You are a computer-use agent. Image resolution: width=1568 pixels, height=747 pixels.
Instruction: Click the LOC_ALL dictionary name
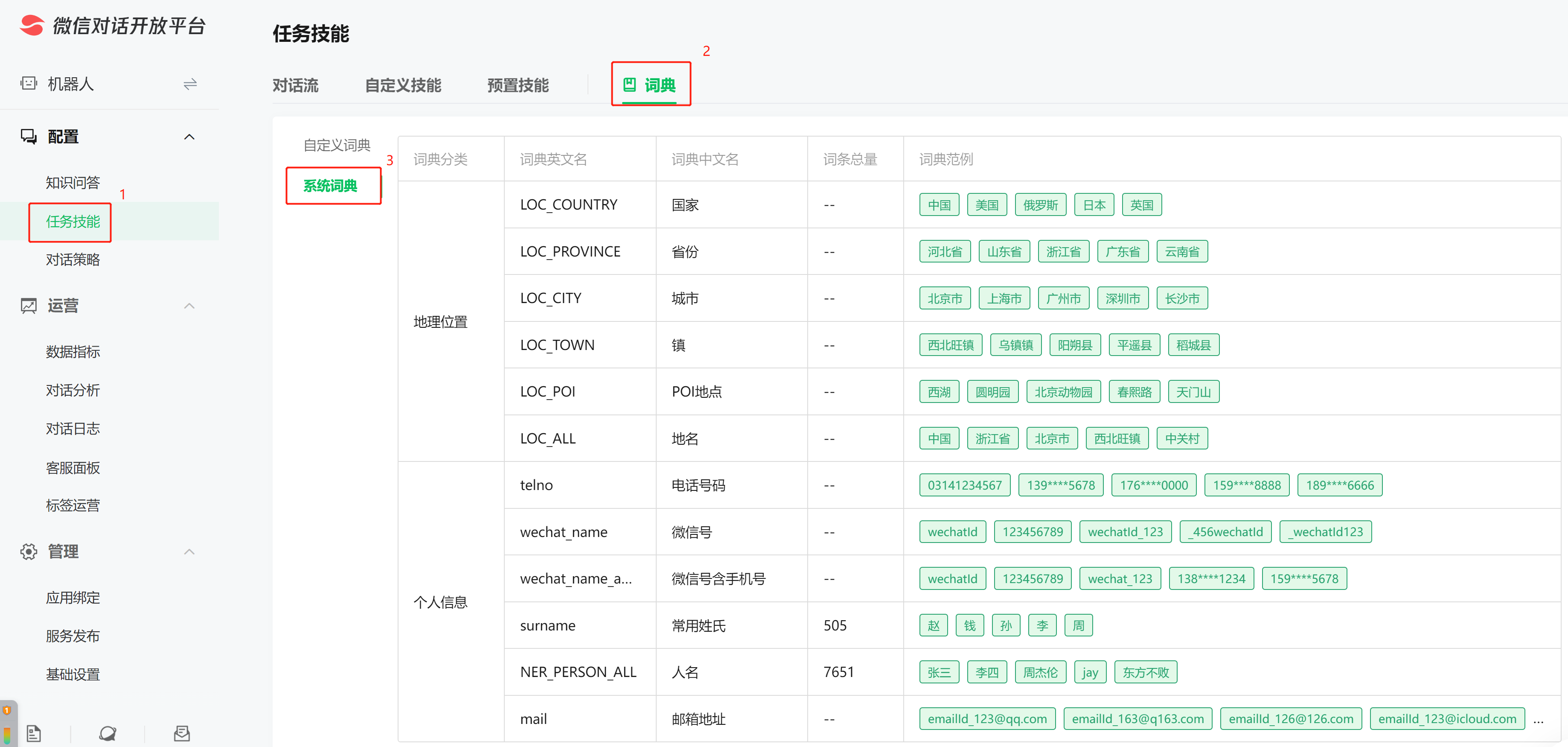coord(548,438)
